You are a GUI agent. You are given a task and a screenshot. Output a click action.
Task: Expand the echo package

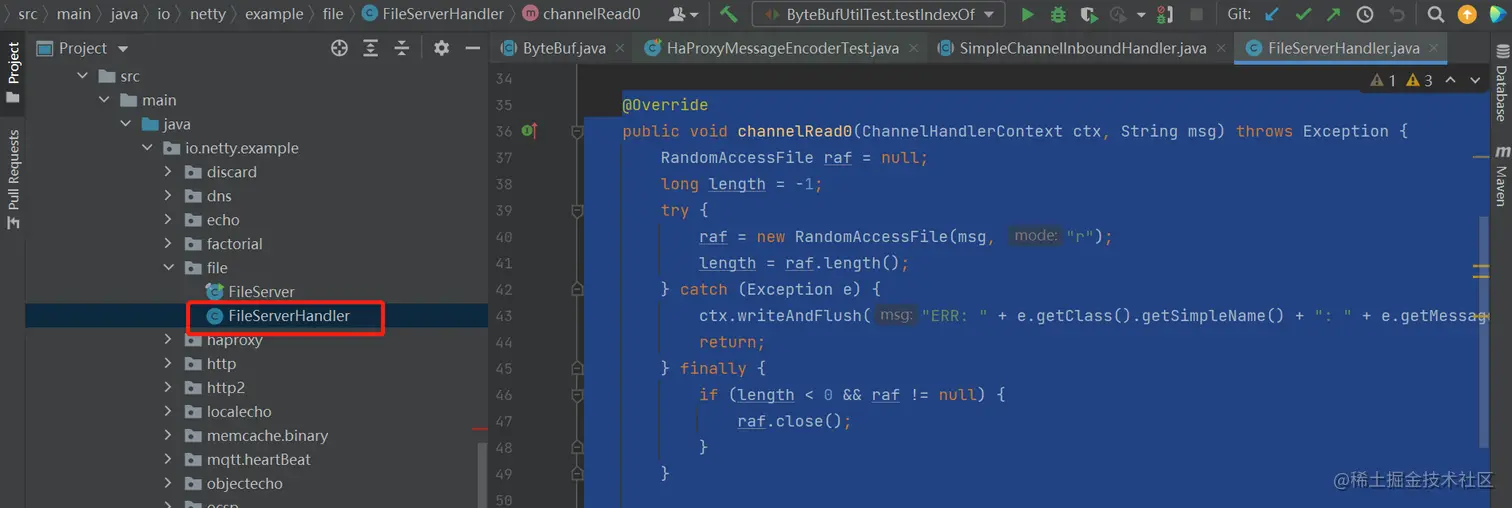pyautogui.click(x=168, y=220)
